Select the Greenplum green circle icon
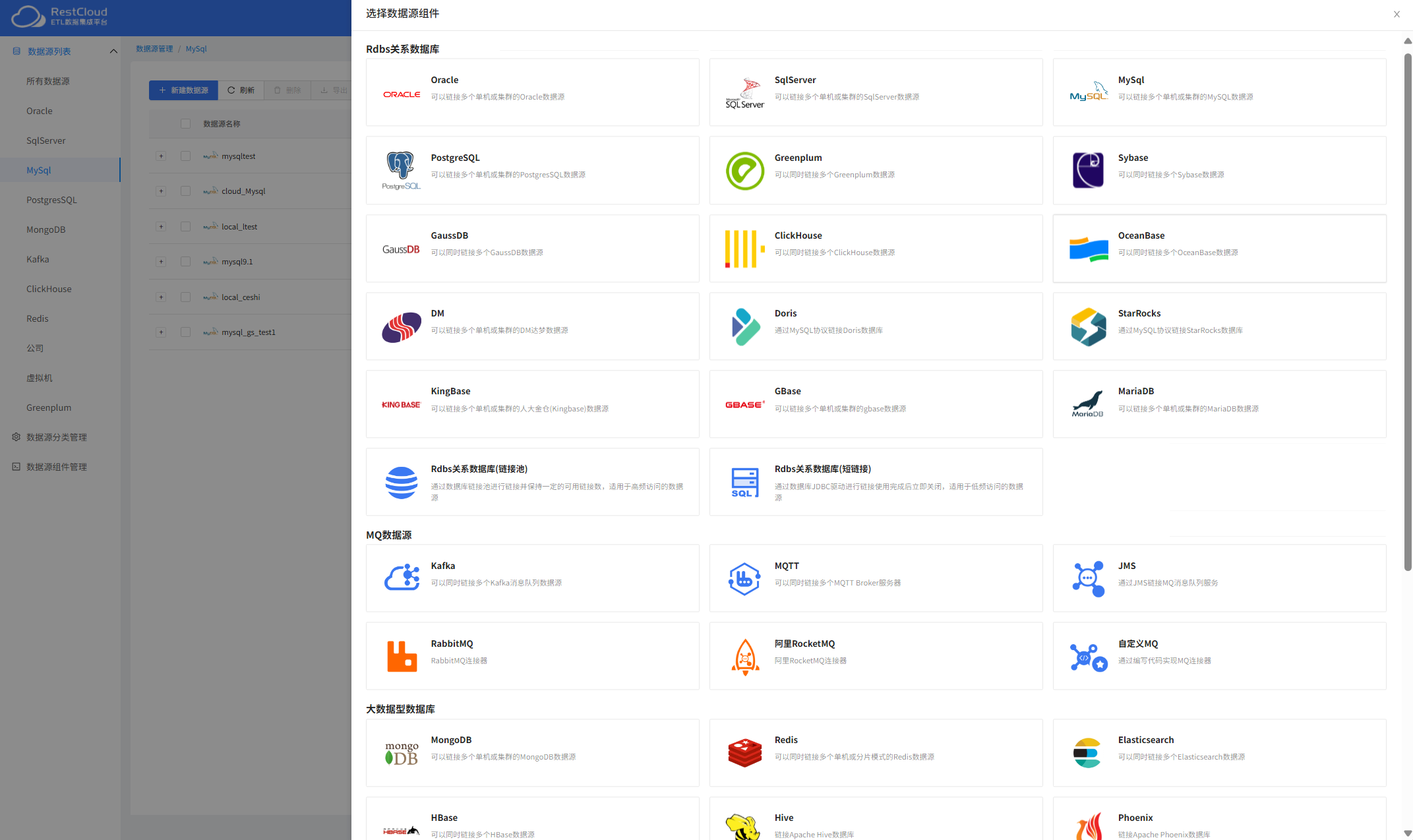 (x=745, y=171)
